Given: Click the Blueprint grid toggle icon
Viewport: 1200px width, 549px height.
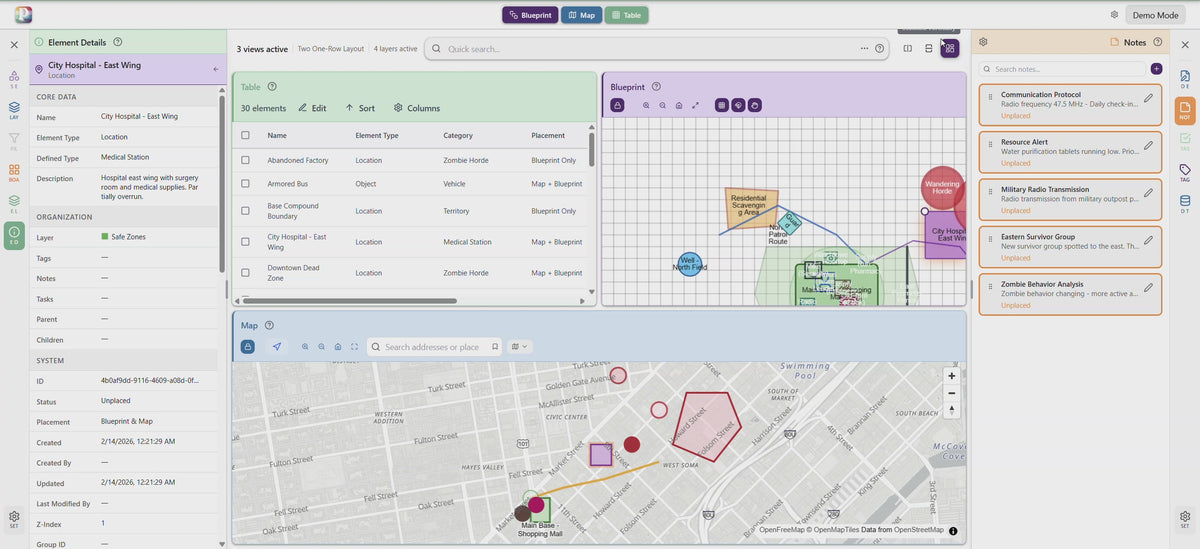Looking at the screenshot, I should pos(721,105).
